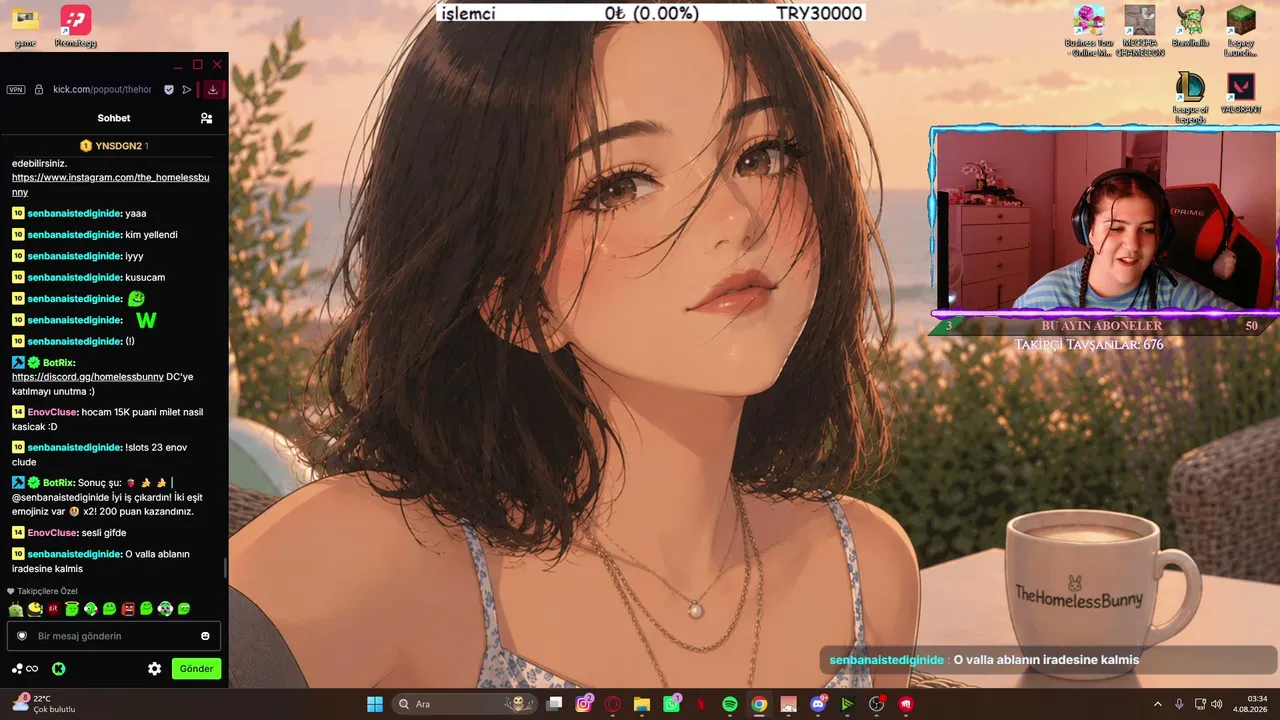Click the kick.com popout address field
Viewport: 1280px width, 720px height.
pyautogui.click(x=102, y=89)
